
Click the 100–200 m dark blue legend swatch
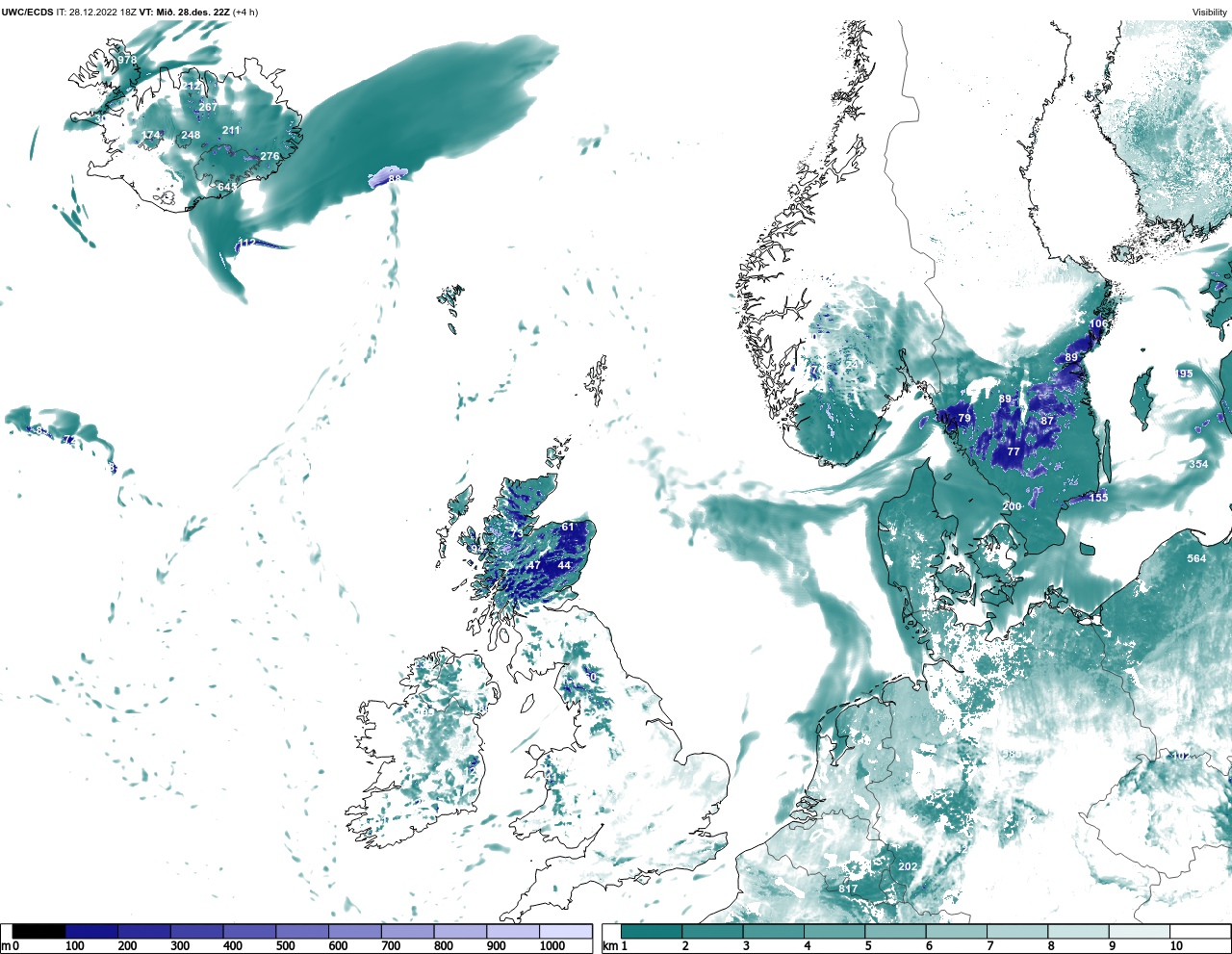point(91,931)
